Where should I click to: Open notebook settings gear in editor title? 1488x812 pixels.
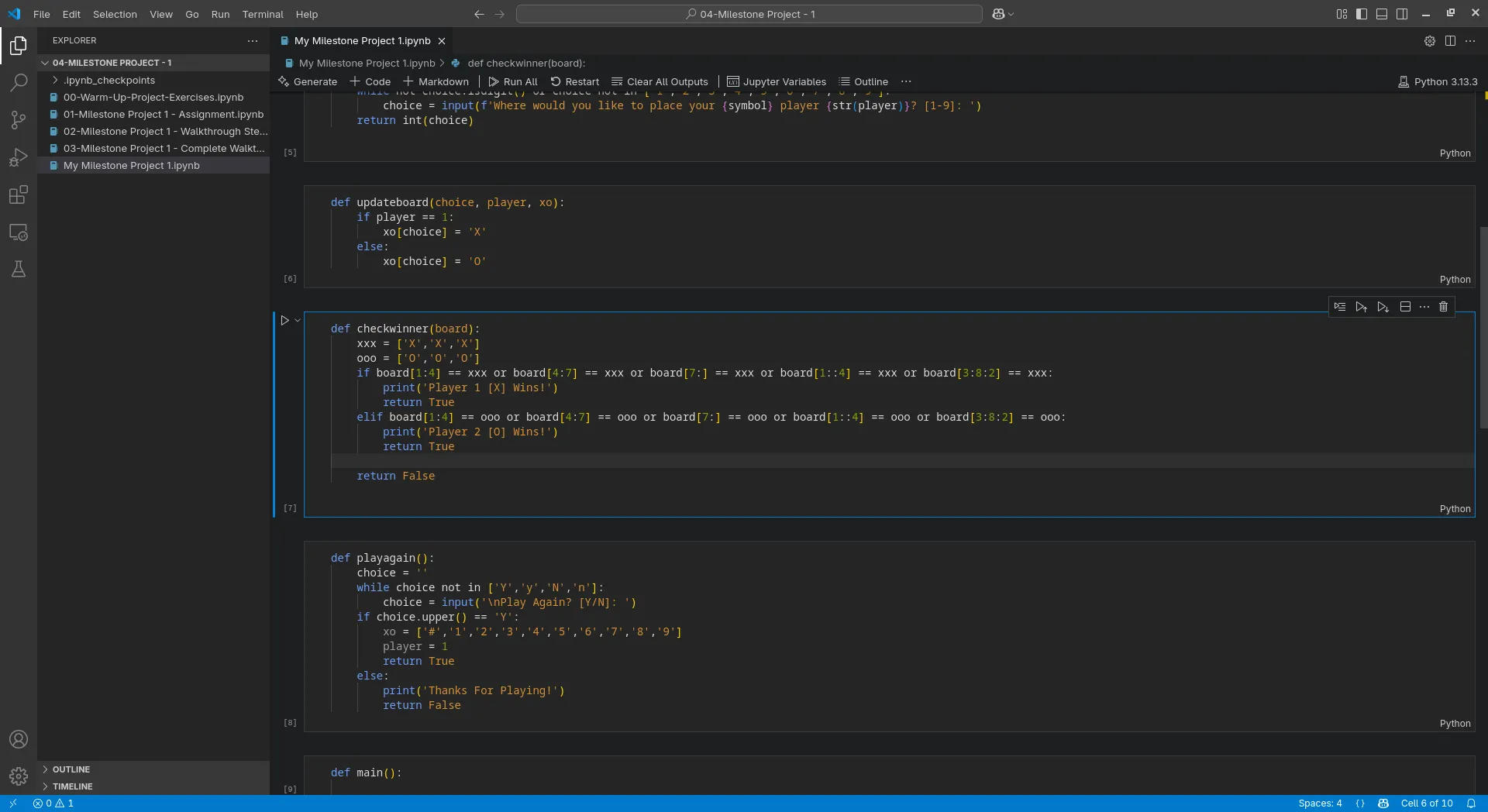pyautogui.click(x=1430, y=41)
